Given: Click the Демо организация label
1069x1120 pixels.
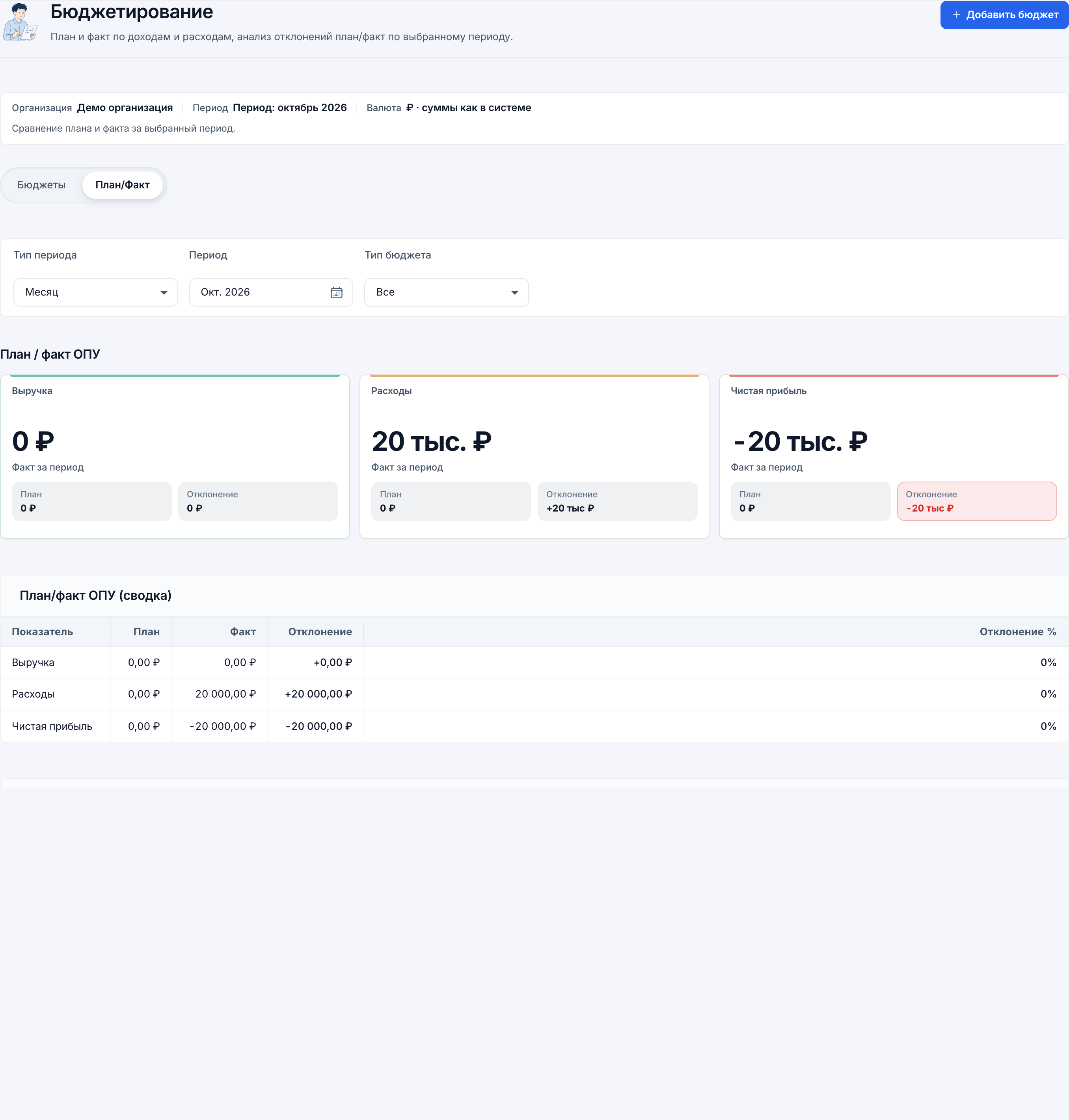Looking at the screenshot, I should tap(125, 108).
